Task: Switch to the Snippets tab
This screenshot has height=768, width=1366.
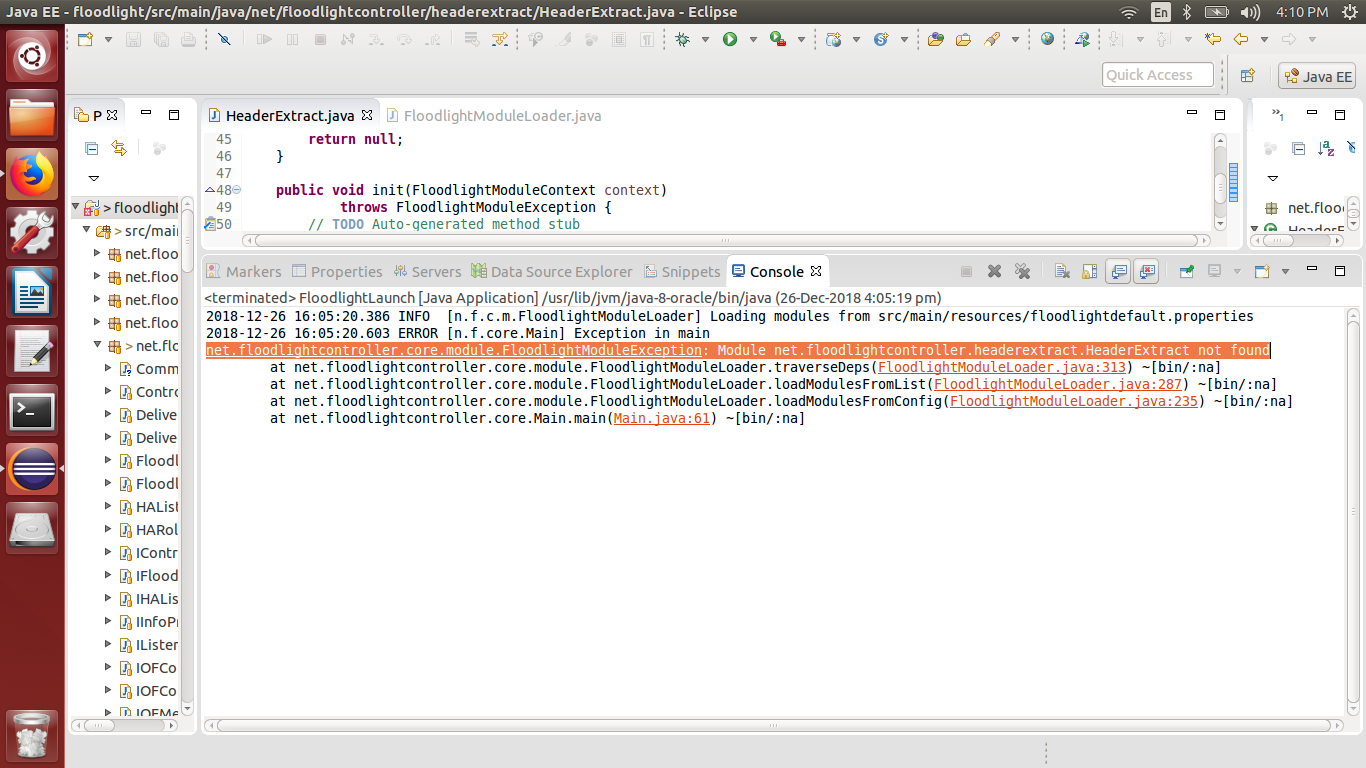Action: (682, 271)
